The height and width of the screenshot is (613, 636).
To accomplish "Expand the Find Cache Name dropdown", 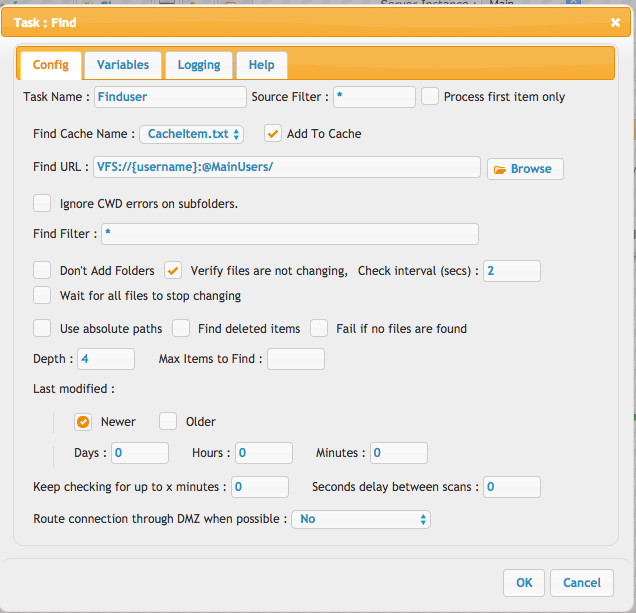I will (191, 134).
